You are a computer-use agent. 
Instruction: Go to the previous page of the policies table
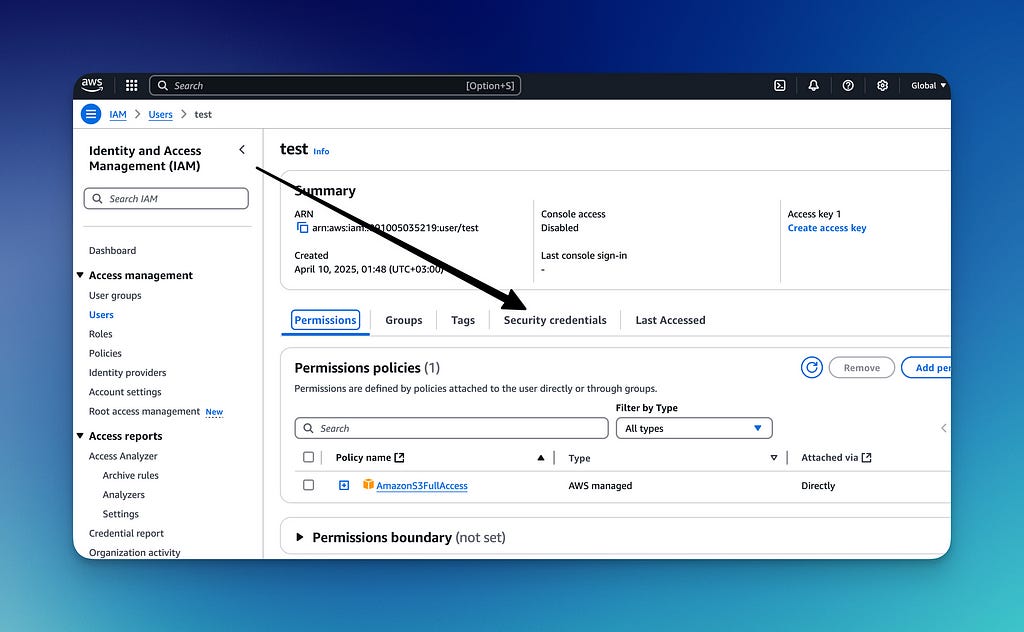pos(943,428)
